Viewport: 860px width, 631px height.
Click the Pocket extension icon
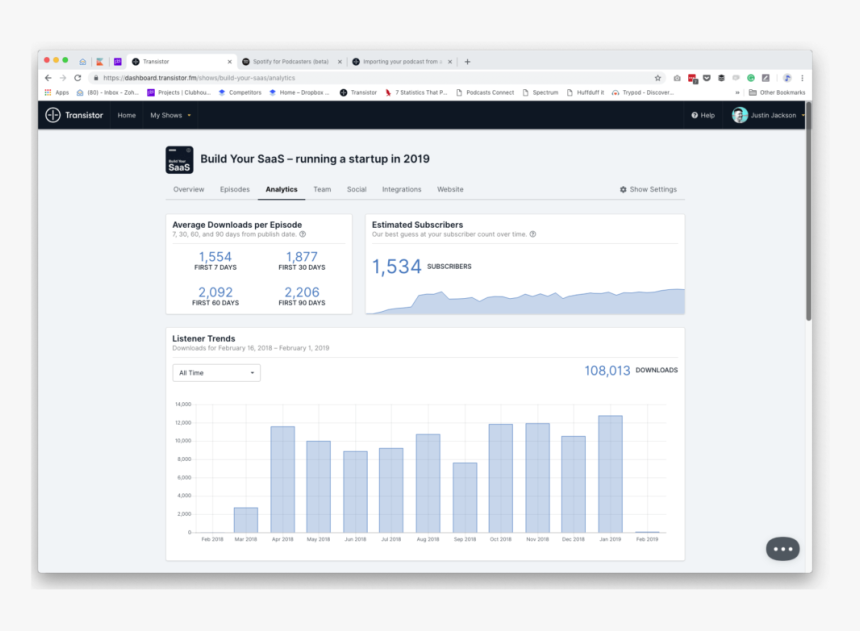(x=707, y=78)
